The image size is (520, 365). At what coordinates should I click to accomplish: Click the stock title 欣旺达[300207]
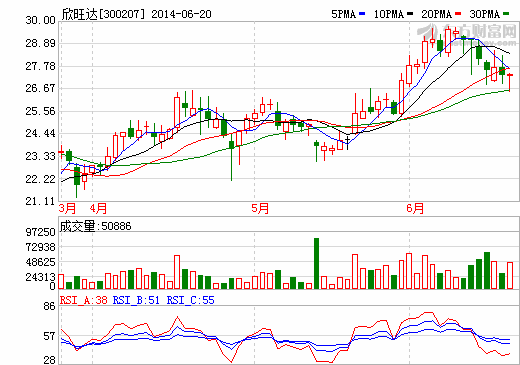pyautogui.click(x=104, y=14)
